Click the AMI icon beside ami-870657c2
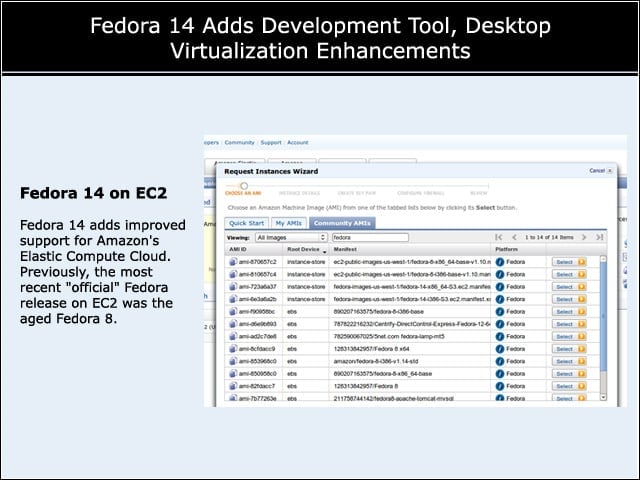640x480 pixels. 233,262
